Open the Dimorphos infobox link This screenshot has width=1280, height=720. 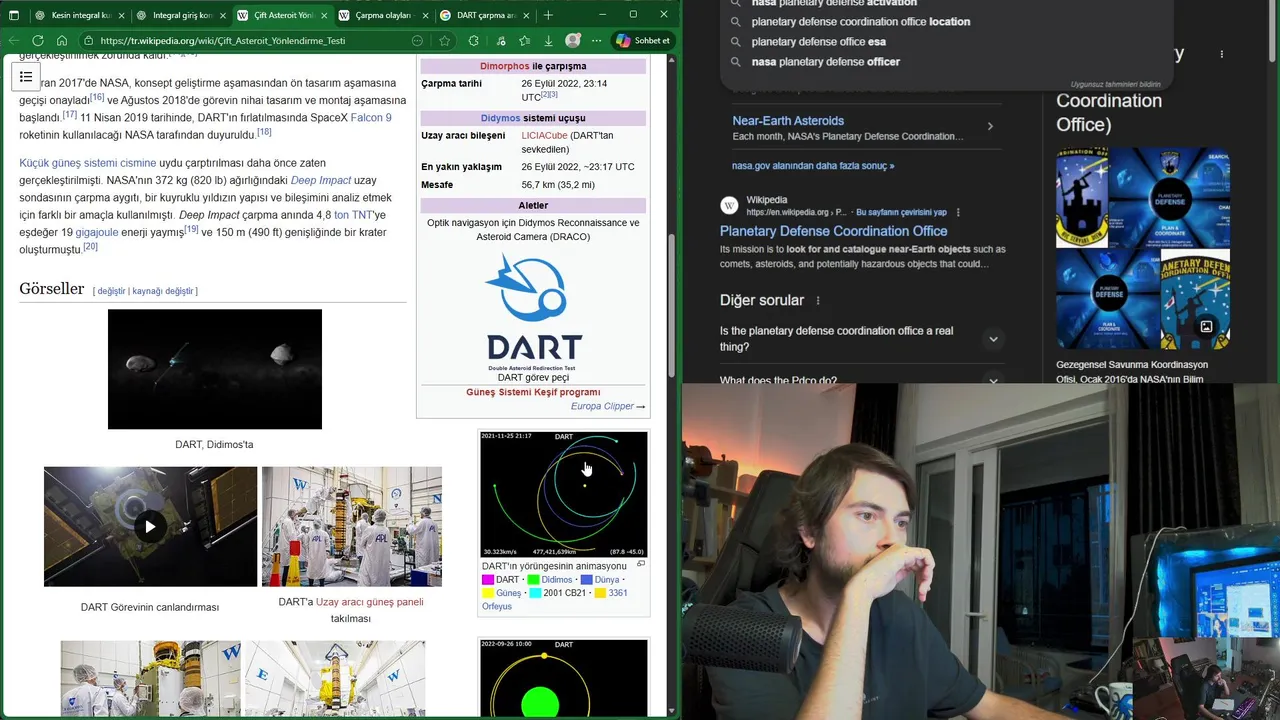(x=505, y=66)
